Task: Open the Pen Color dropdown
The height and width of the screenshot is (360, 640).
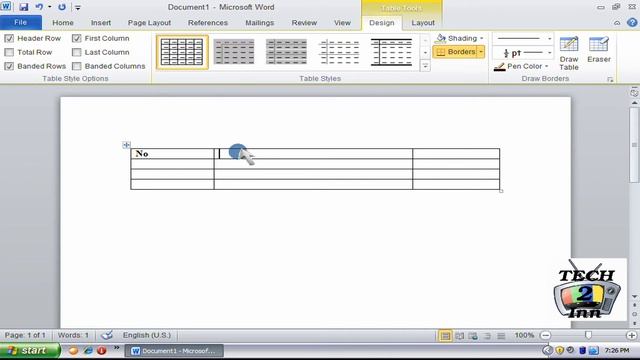Action: click(x=521, y=66)
